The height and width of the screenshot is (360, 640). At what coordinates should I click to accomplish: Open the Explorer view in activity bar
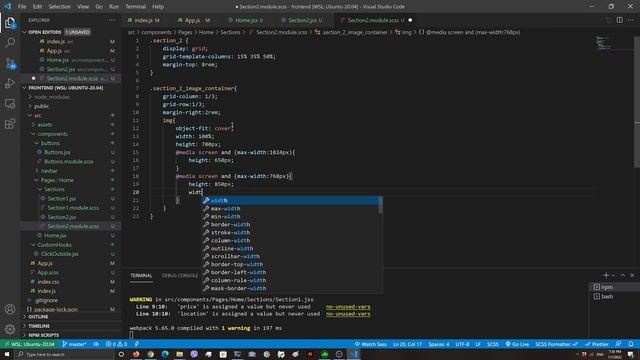(x=10, y=23)
